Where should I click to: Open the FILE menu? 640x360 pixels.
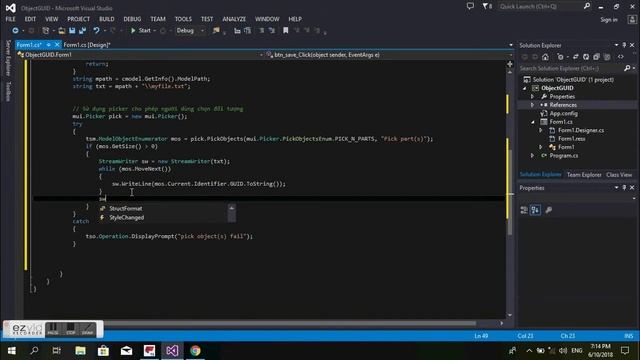click(10, 19)
